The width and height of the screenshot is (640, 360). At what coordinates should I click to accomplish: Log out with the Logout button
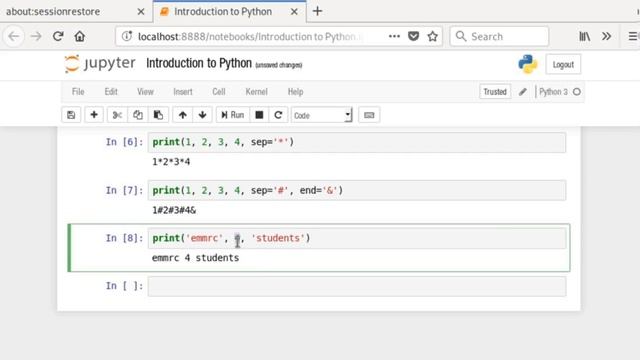563,64
